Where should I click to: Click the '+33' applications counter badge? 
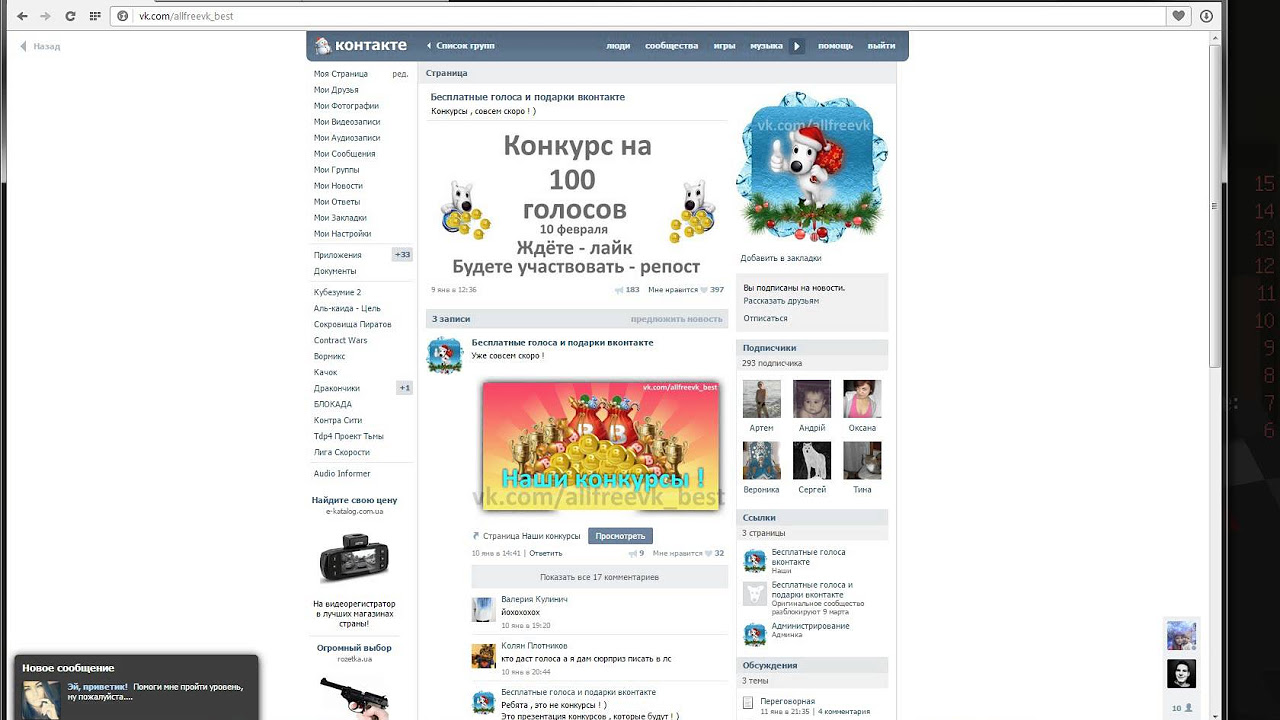tap(402, 255)
